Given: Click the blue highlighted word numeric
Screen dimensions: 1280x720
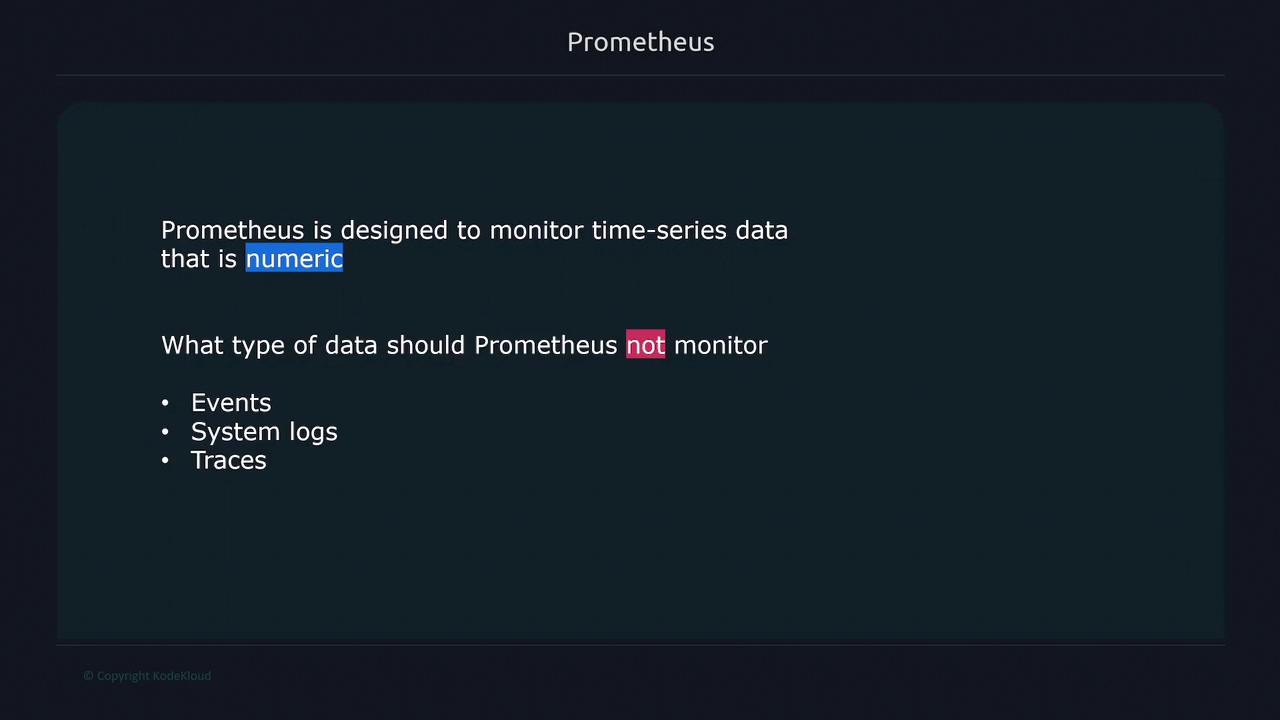Looking at the screenshot, I should (294, 259).
